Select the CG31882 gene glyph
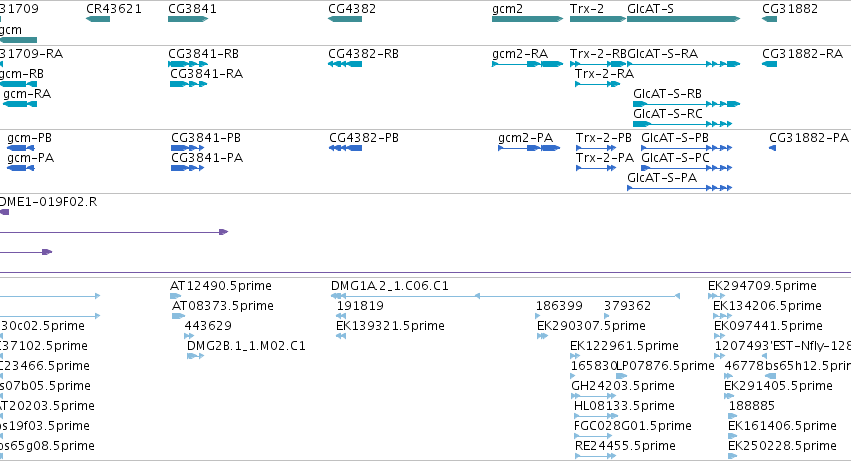Screen dimensions: 851x461 [x=769, y=19]
